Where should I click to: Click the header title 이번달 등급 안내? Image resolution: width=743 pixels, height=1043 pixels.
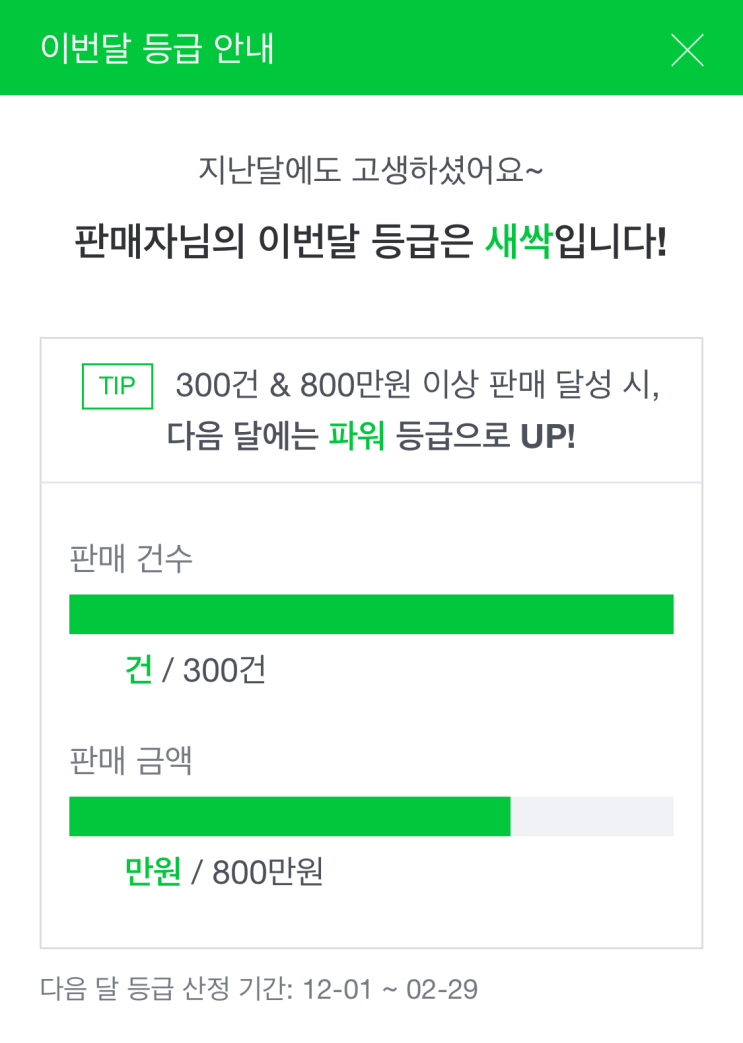(157, 49)
